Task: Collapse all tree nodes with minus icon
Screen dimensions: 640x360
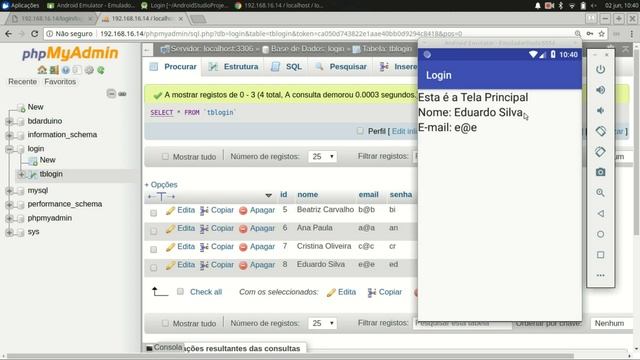Action: pyautogui.click(x=111, y=93)
